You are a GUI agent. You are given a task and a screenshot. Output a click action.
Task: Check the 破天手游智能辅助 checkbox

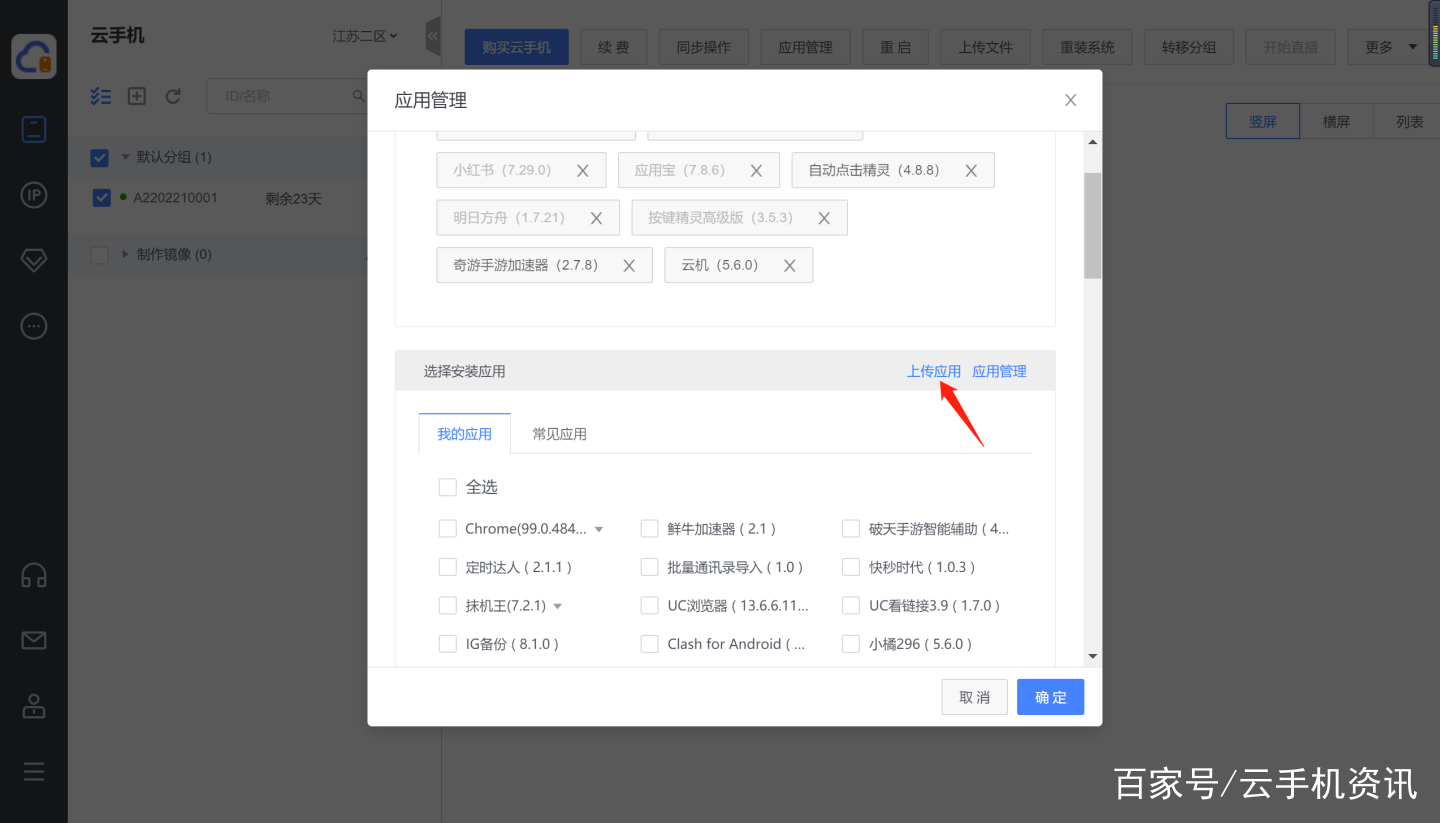tap(851, 528)
